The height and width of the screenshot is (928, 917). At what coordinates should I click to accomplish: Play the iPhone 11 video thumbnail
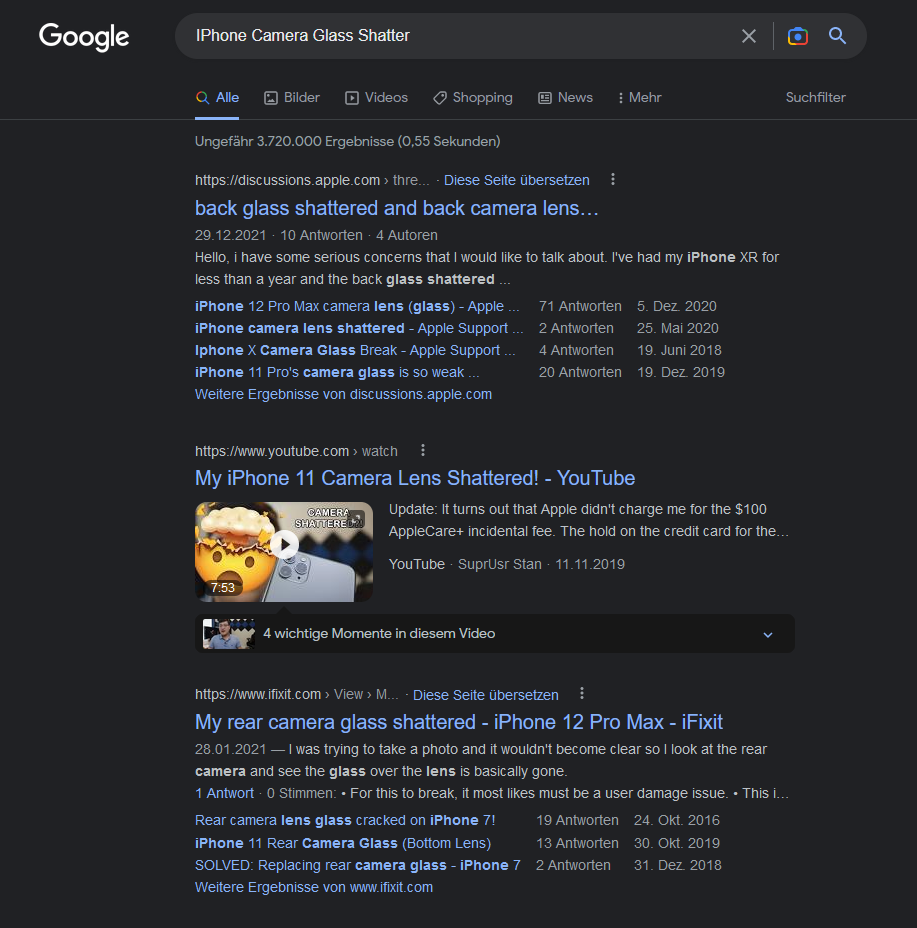[284, 545]
